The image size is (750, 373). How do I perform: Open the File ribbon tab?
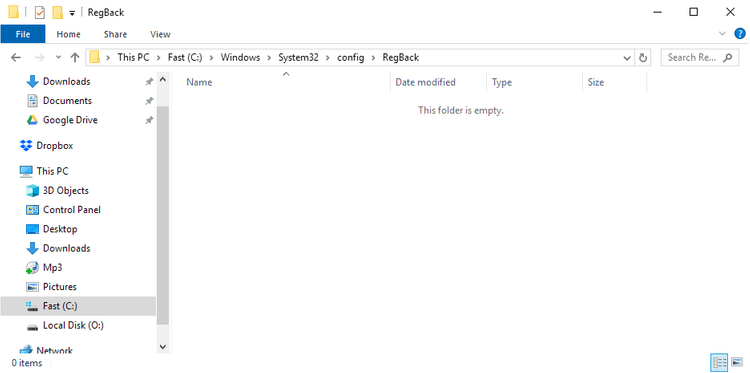[x=23, y=34]
